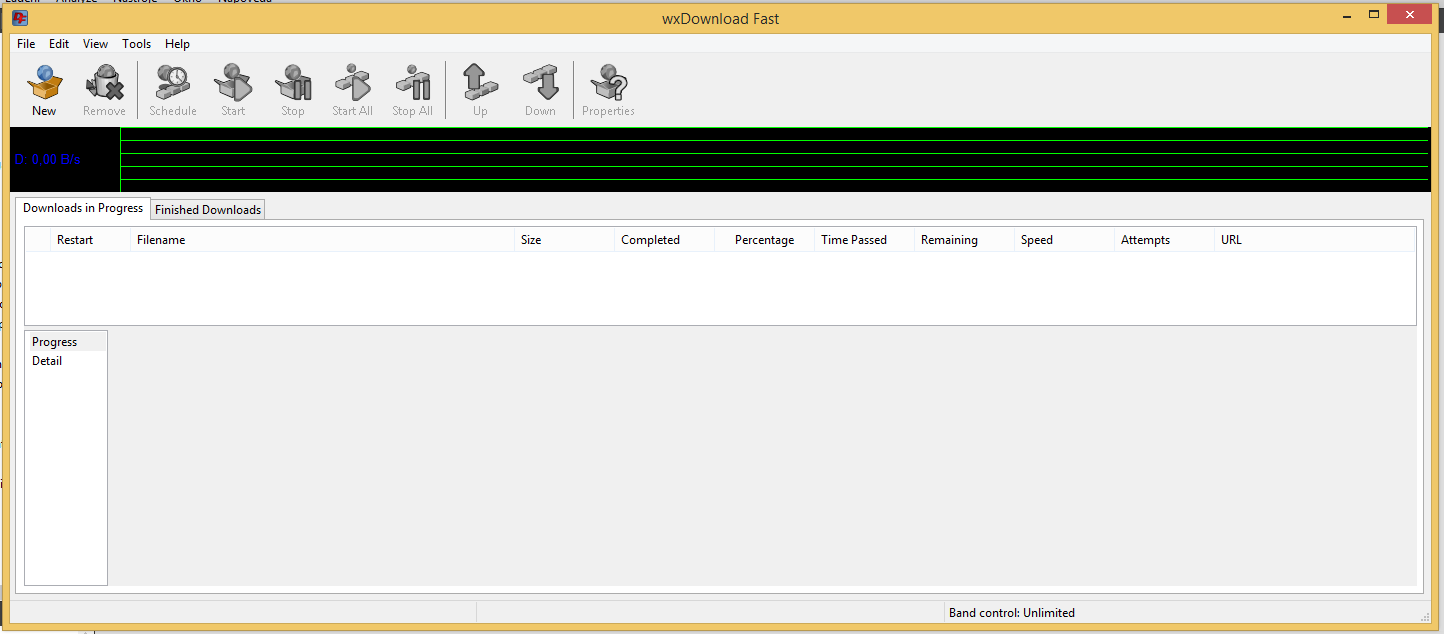Select the Downloads in Progress tab
Screen dimensions: 1444x634
pyautogui.click(x=83, y=209)
